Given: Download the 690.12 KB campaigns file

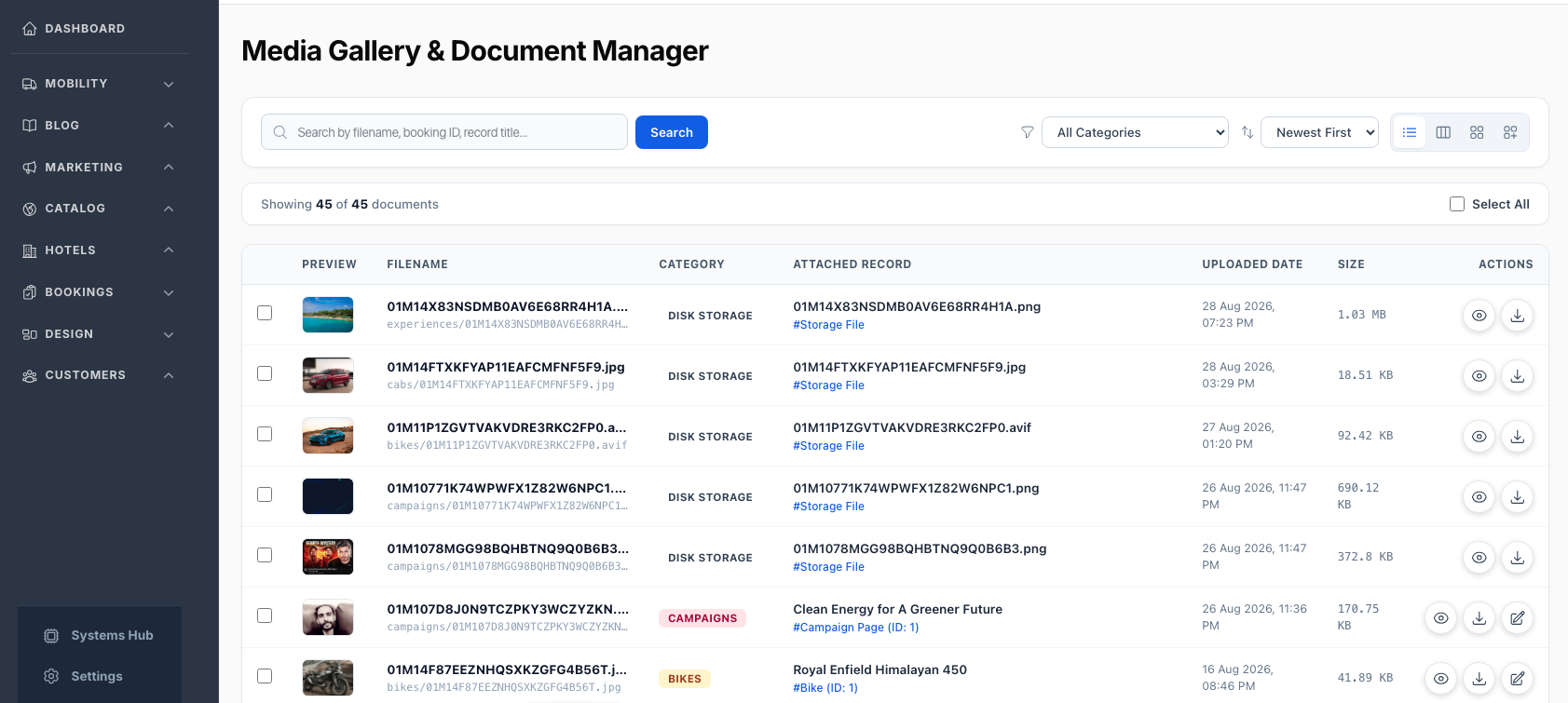Looking at the screenshot, I should [1518, 497].
